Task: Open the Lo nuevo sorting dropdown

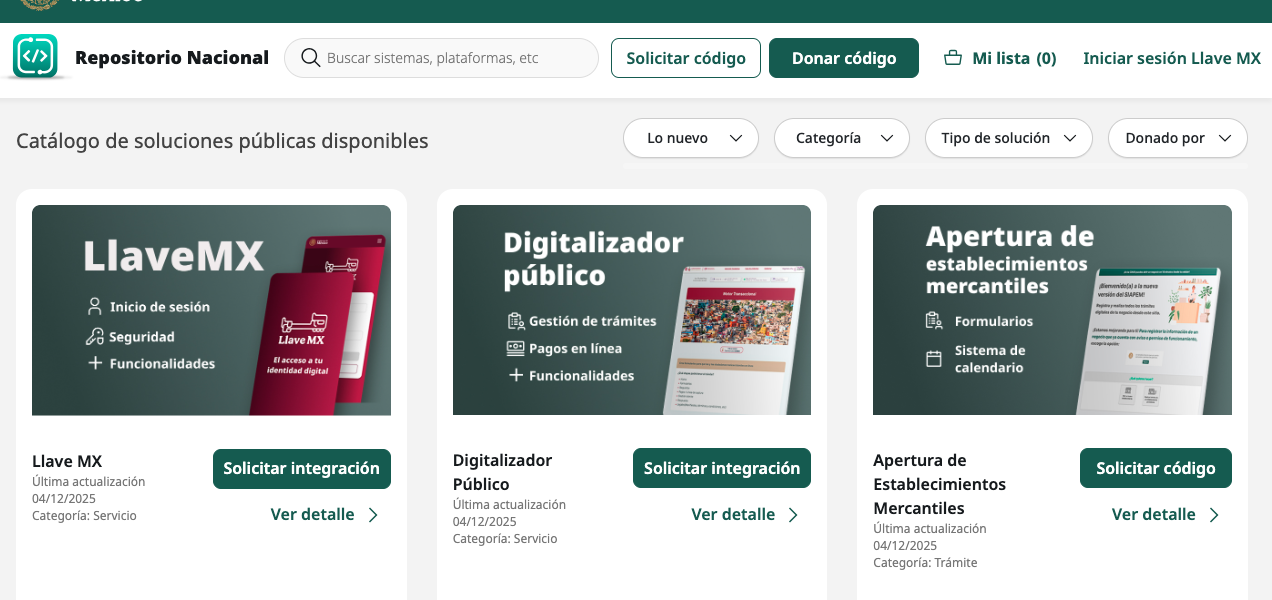Action: [691, 138]
